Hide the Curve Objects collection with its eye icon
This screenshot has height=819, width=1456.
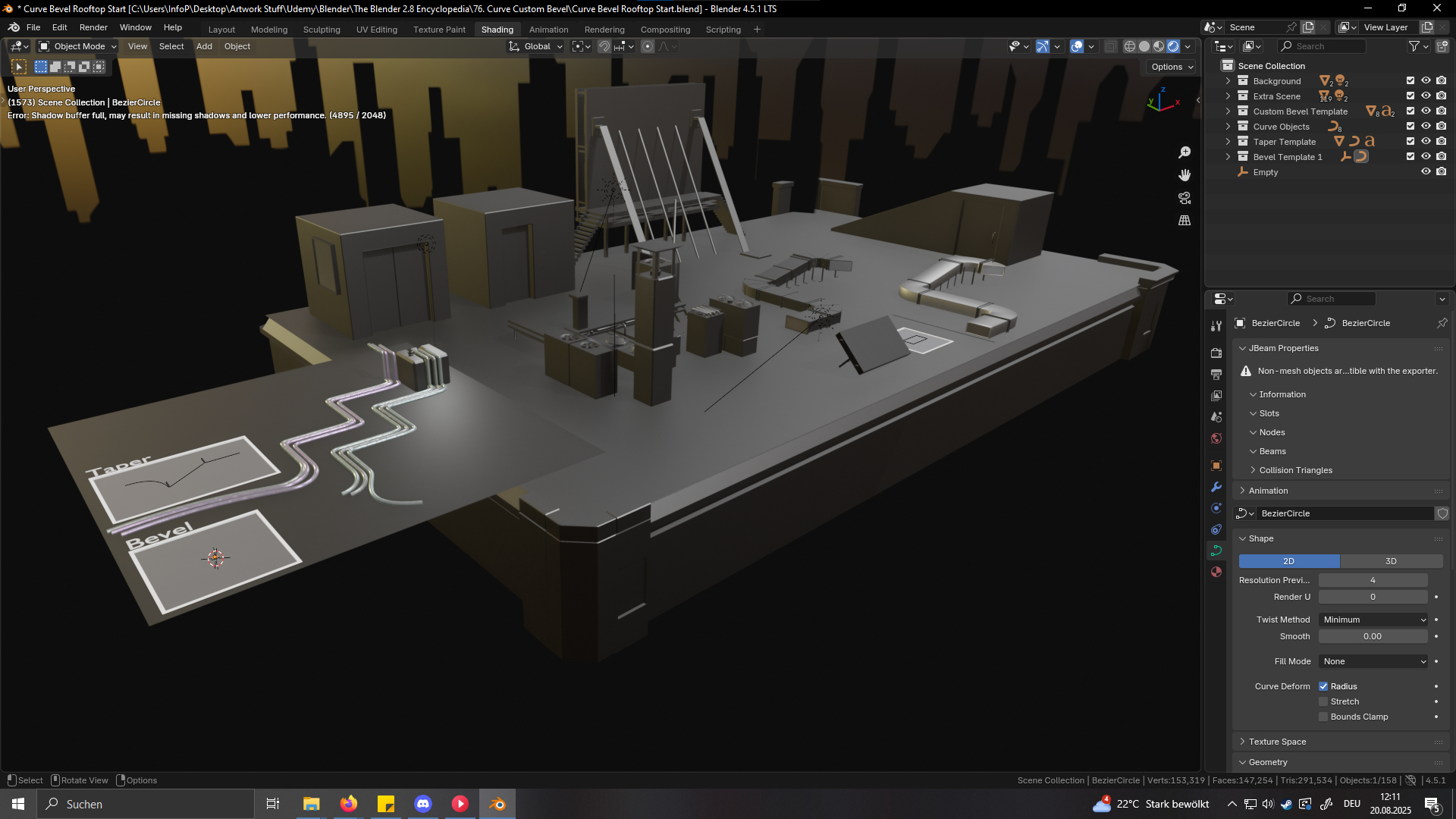coord(1426,127)
